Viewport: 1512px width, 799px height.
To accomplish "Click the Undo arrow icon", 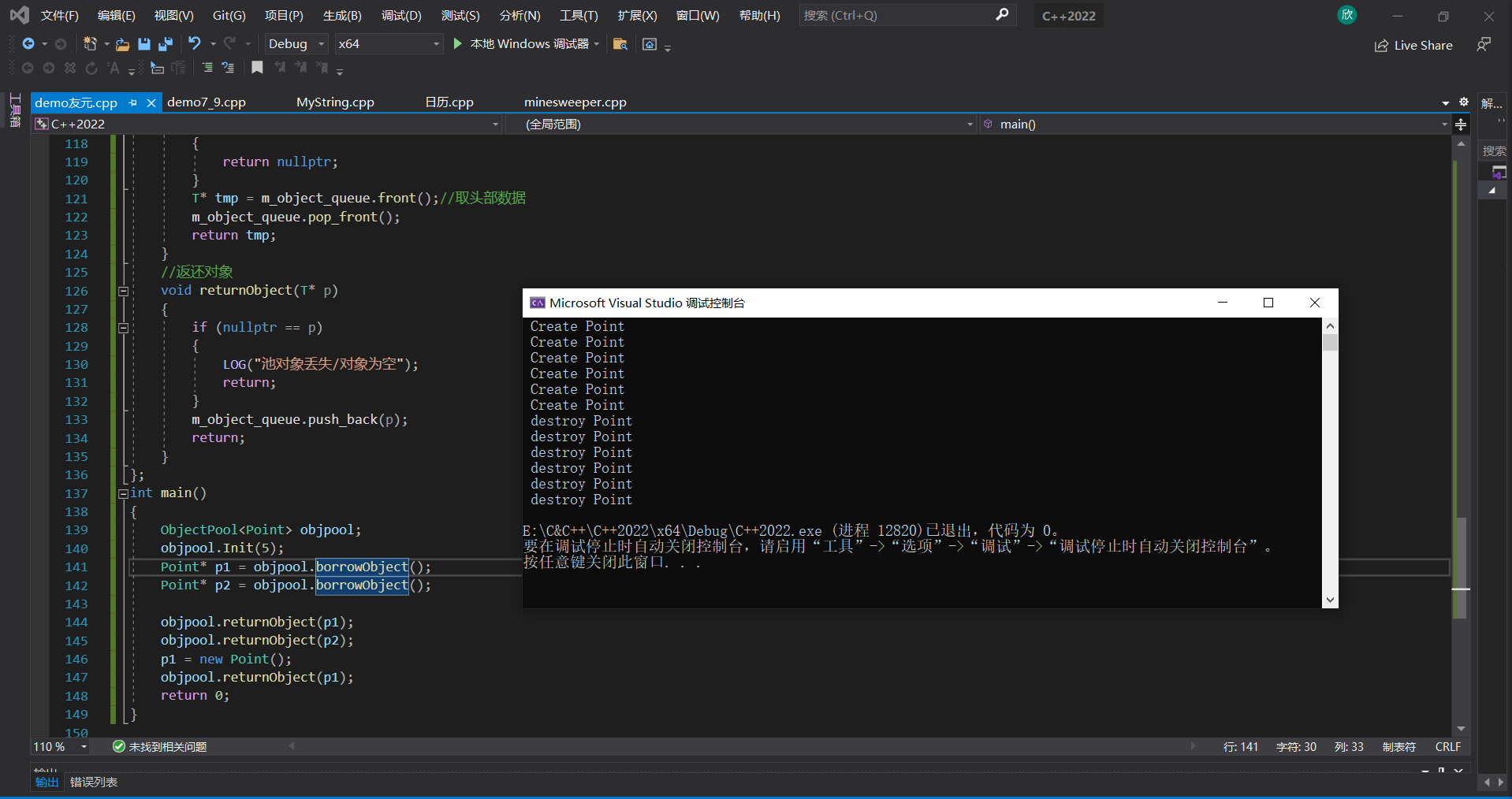I will pos(195,43).
